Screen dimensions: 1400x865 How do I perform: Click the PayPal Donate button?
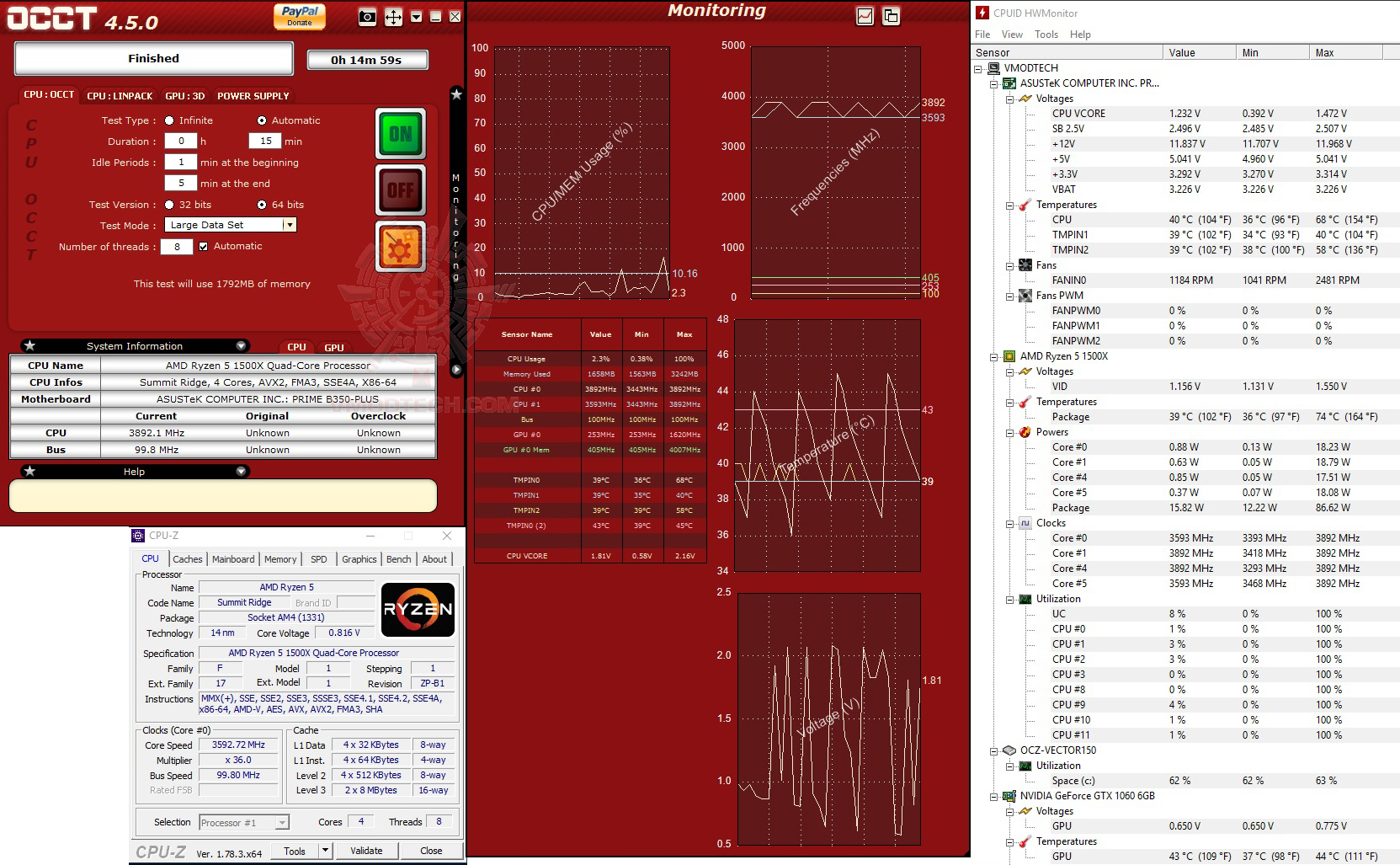[300, 16]
